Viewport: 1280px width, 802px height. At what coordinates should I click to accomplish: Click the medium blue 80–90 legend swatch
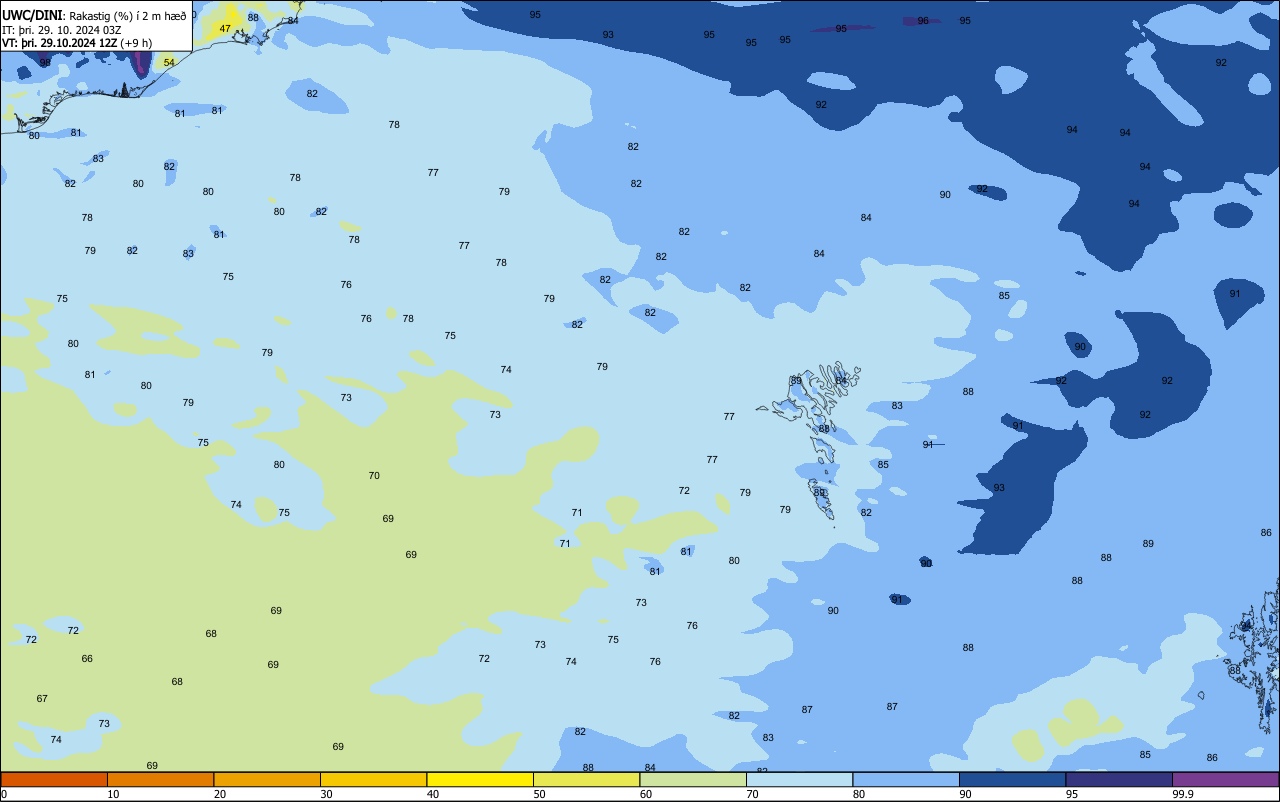(x=906, y=779)
